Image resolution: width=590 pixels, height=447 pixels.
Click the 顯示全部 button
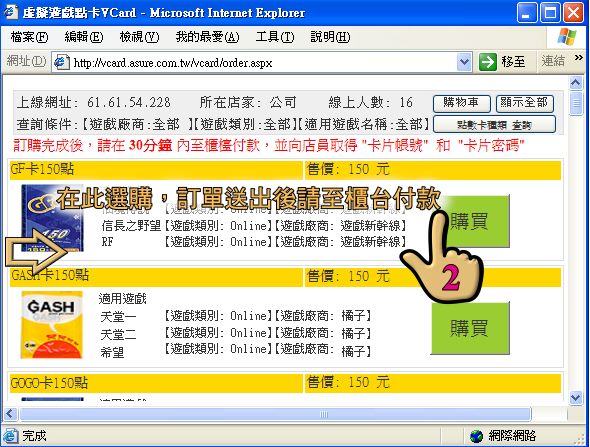525,103
